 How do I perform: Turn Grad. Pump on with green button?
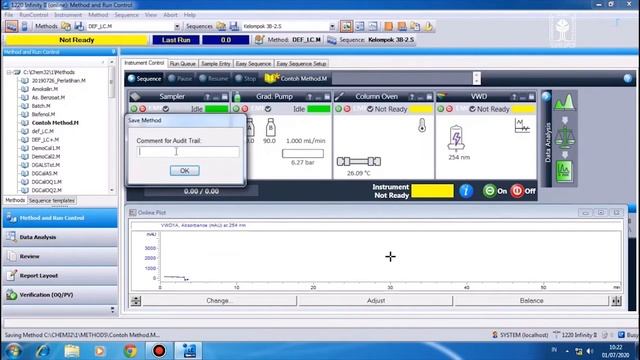pyautogui.click(x=236, y=109)
